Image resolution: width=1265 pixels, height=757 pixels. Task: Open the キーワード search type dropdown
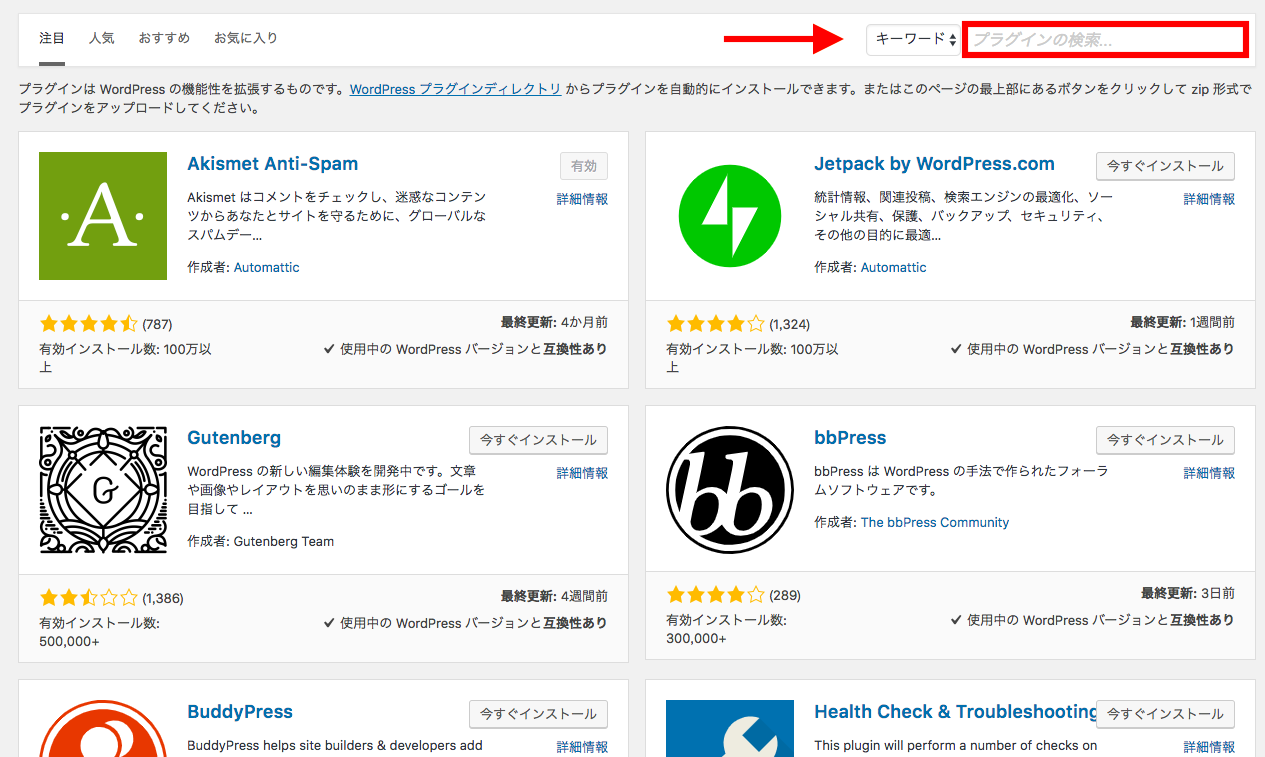tap(914, 40)
